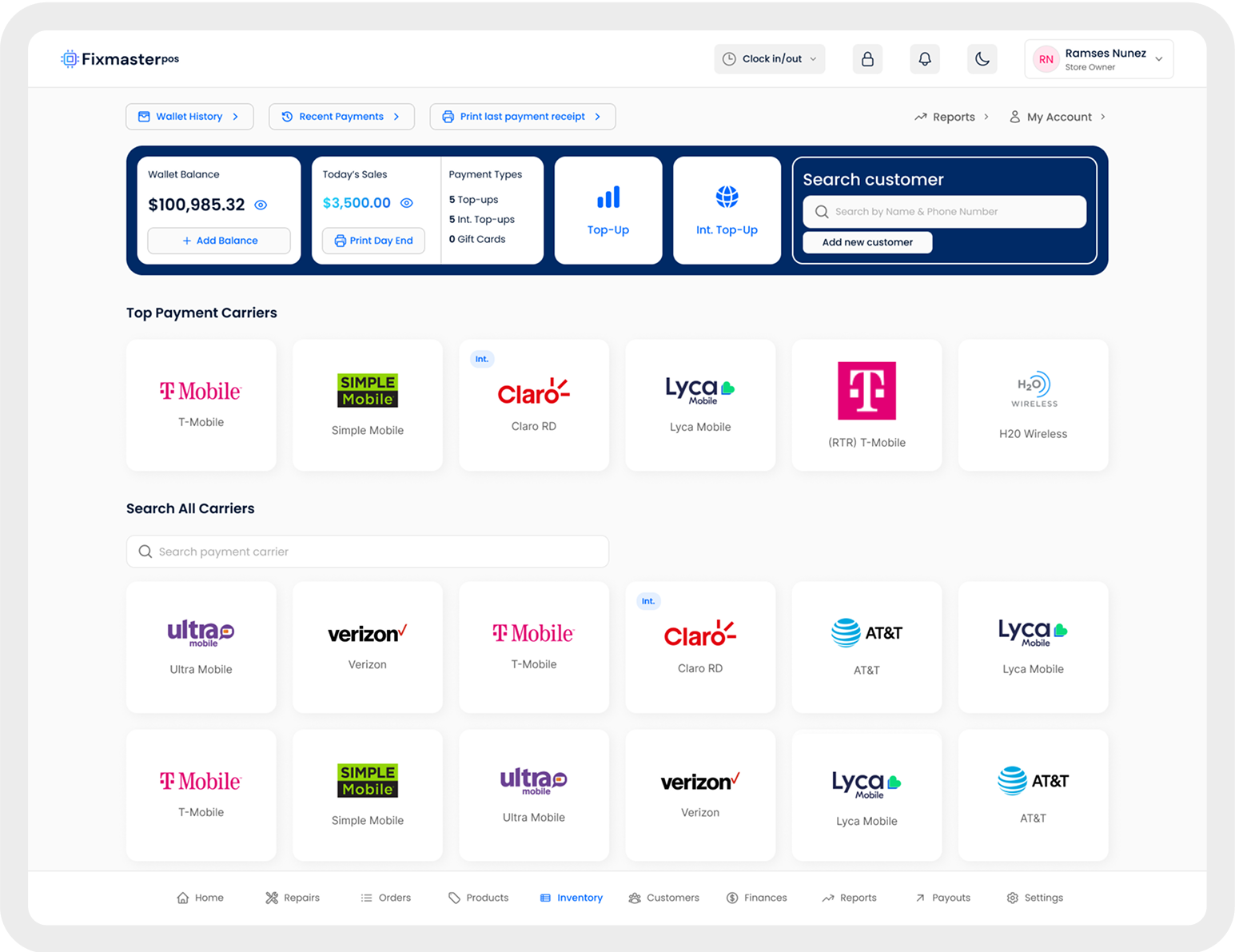Pick Simple Mobile from top carriers
Screen dimensions: 1235x952
368,405
